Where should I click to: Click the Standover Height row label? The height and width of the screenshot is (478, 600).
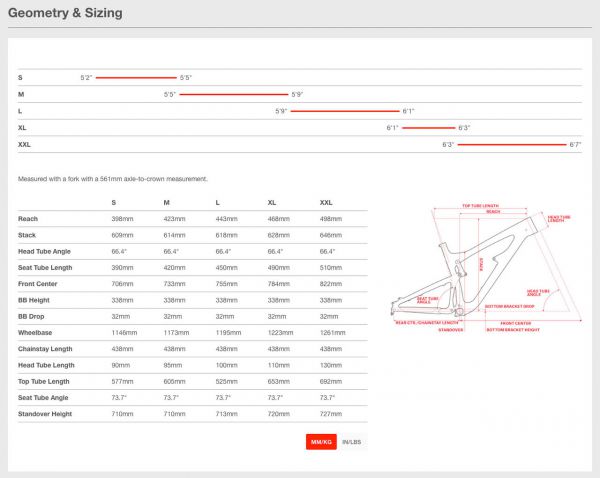click(46, 414)
